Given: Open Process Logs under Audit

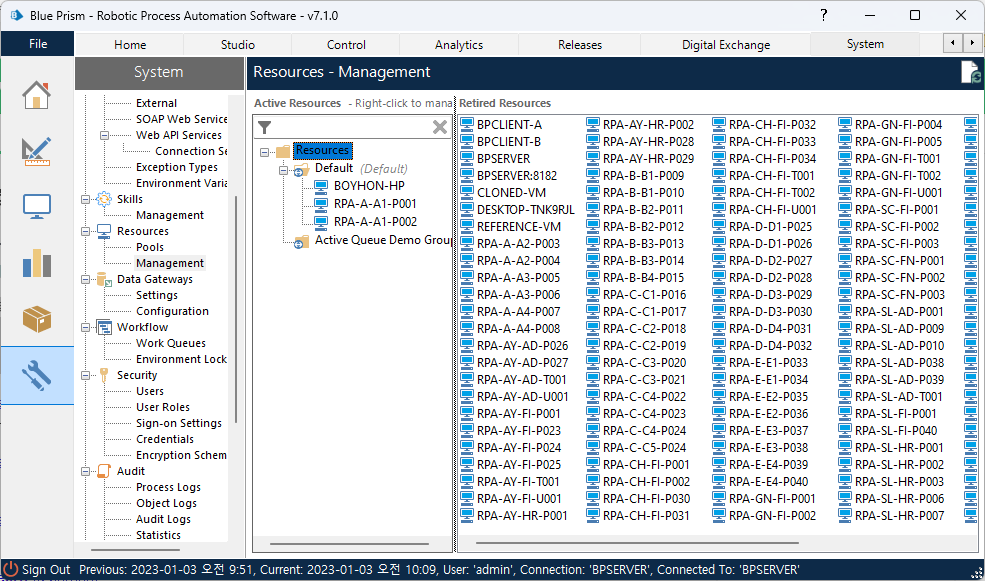Looking at the screenshot, I should point(168,487).
